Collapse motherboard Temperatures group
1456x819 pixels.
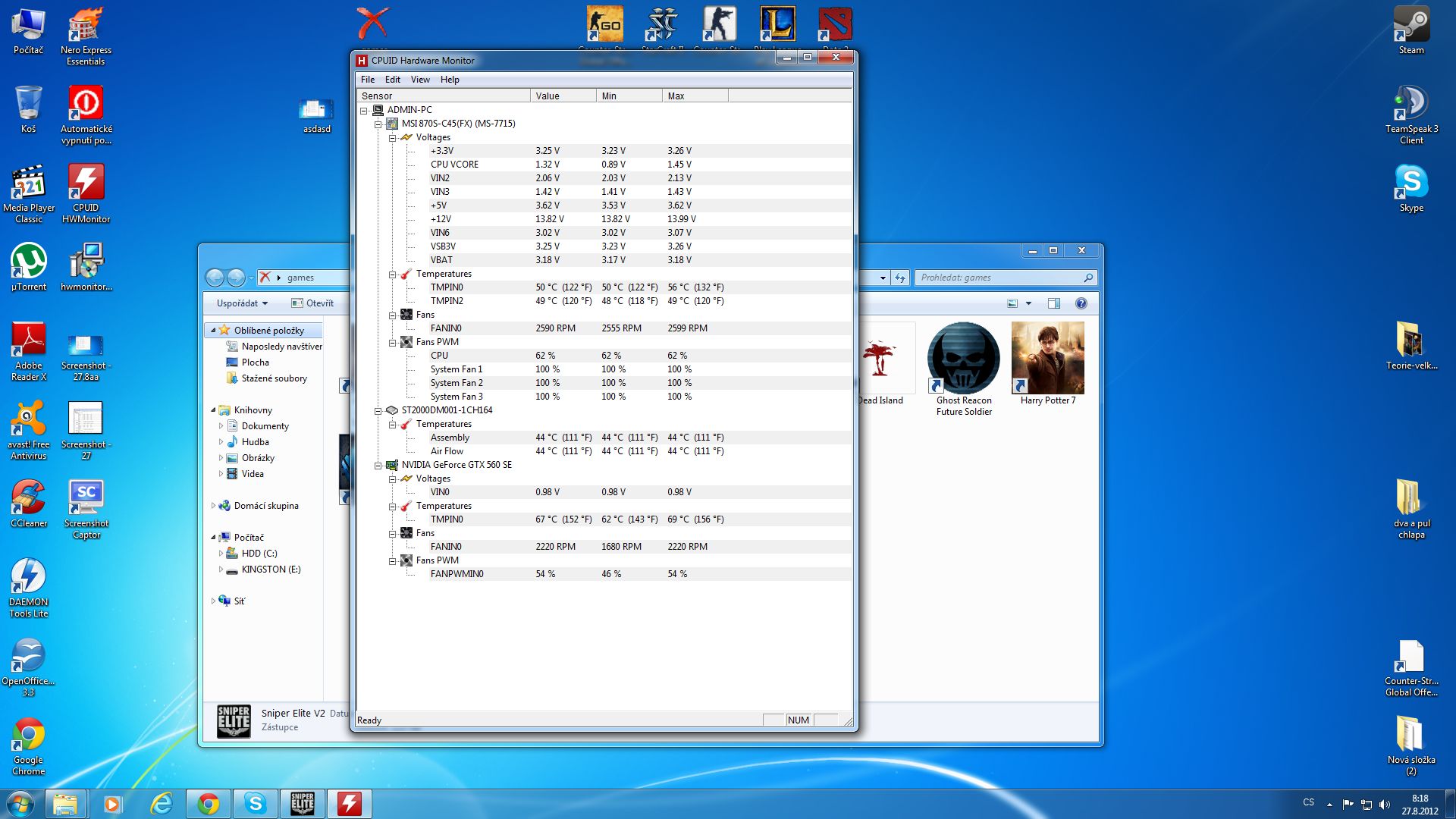393,275
